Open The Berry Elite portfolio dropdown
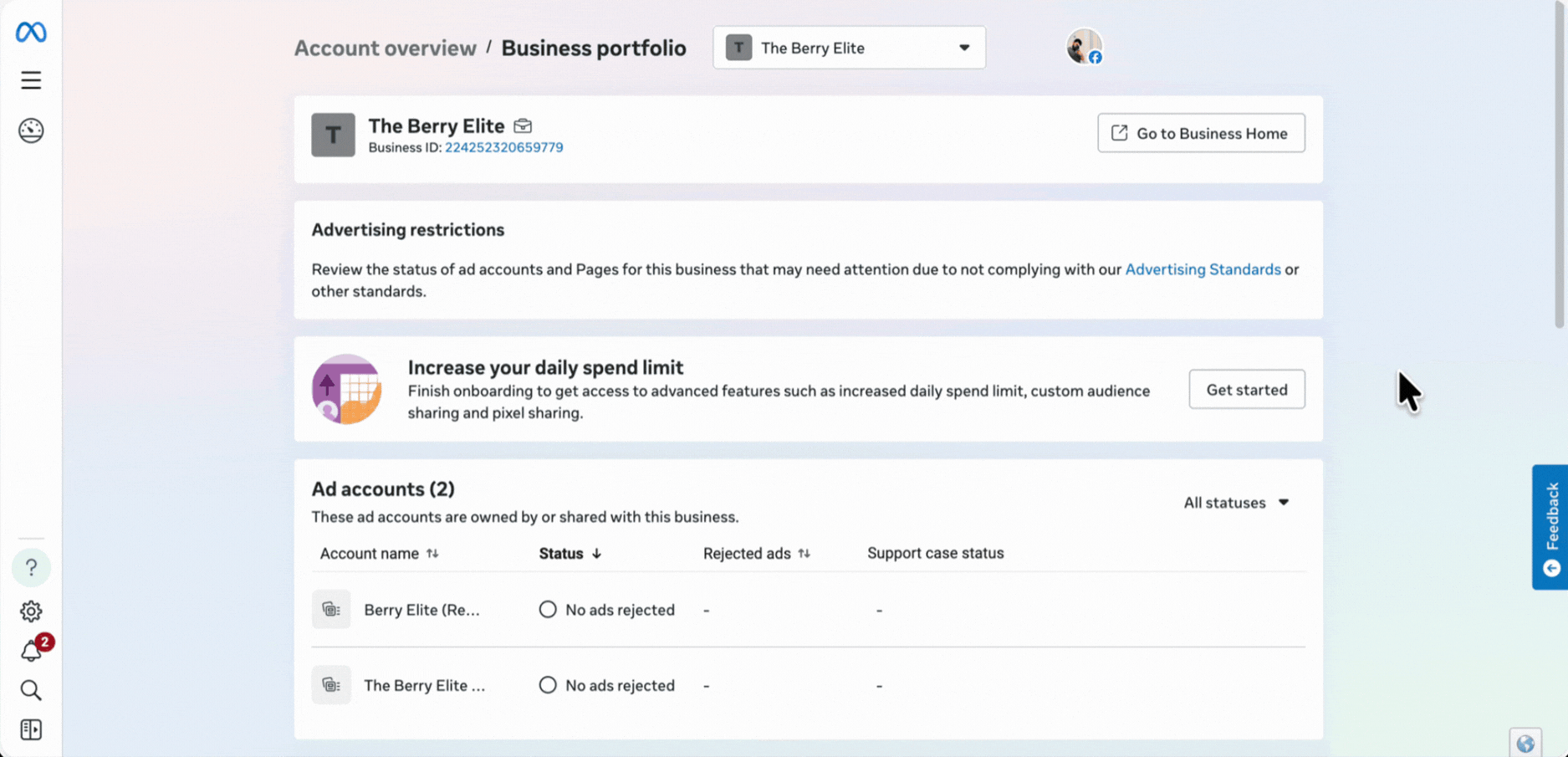 (x=849, y=48)
